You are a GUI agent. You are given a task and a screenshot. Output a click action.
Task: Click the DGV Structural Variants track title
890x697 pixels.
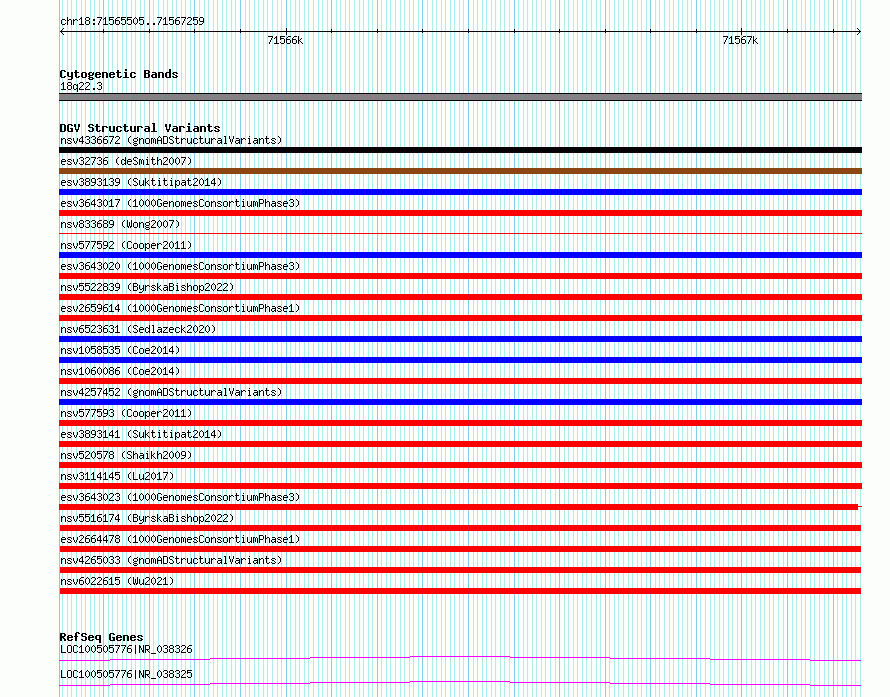click(x=140, y=128)
